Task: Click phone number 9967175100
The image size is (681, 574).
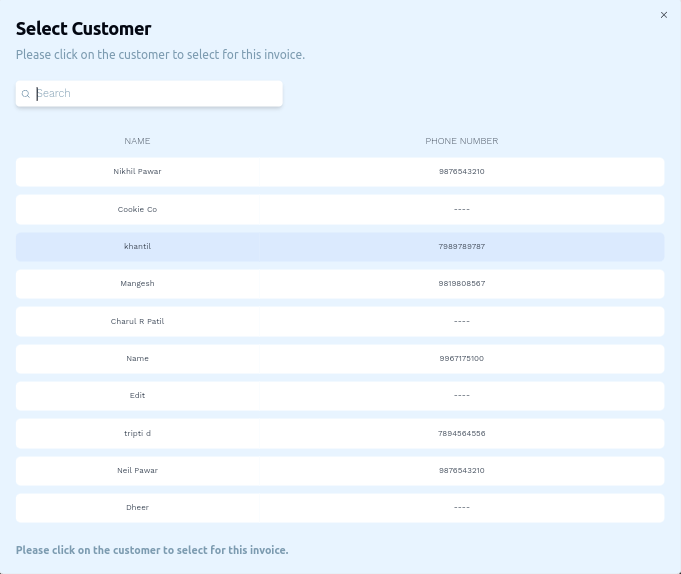Action: tap(461, 359)
